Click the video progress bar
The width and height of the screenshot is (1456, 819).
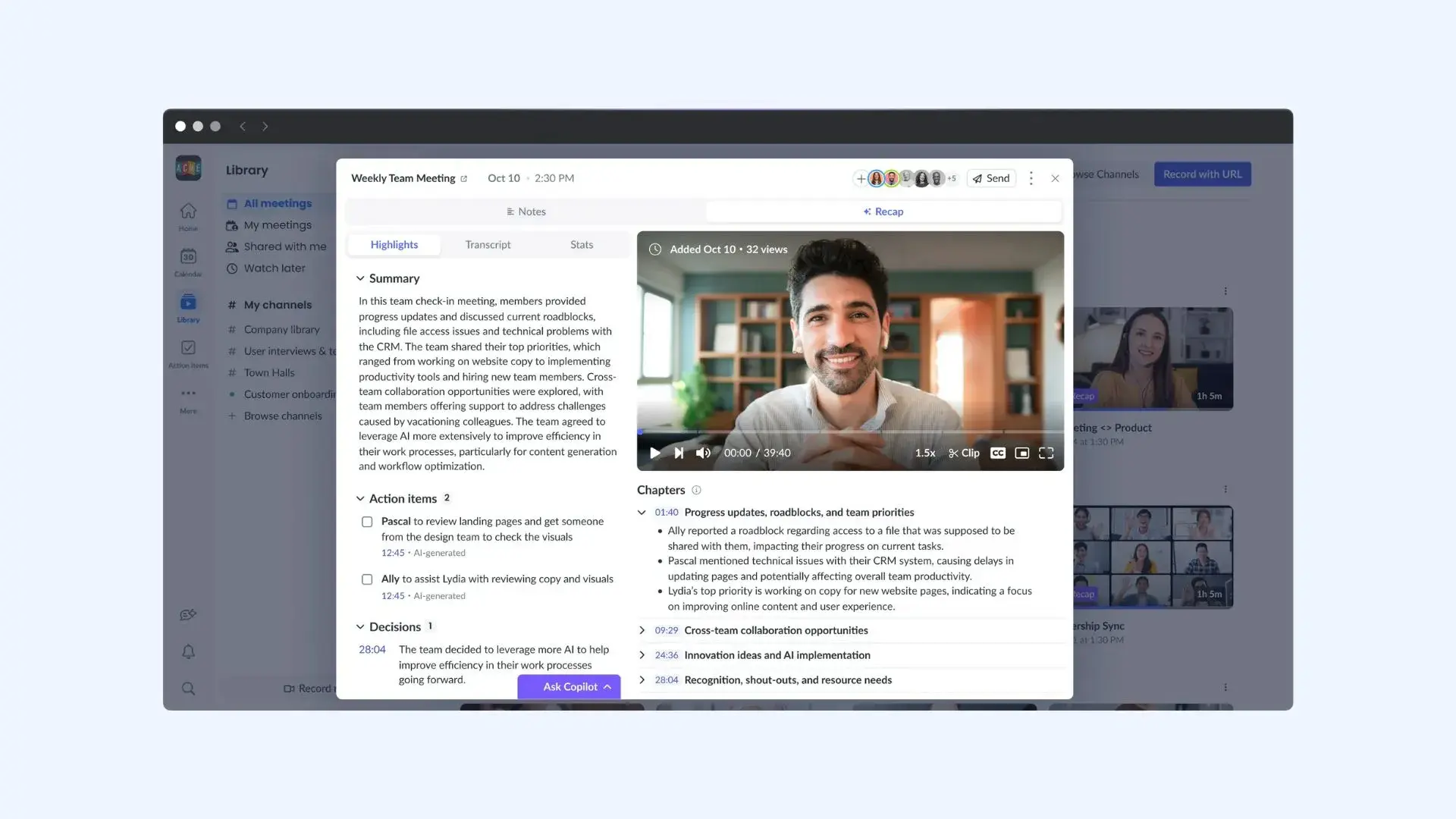point(850,432)
